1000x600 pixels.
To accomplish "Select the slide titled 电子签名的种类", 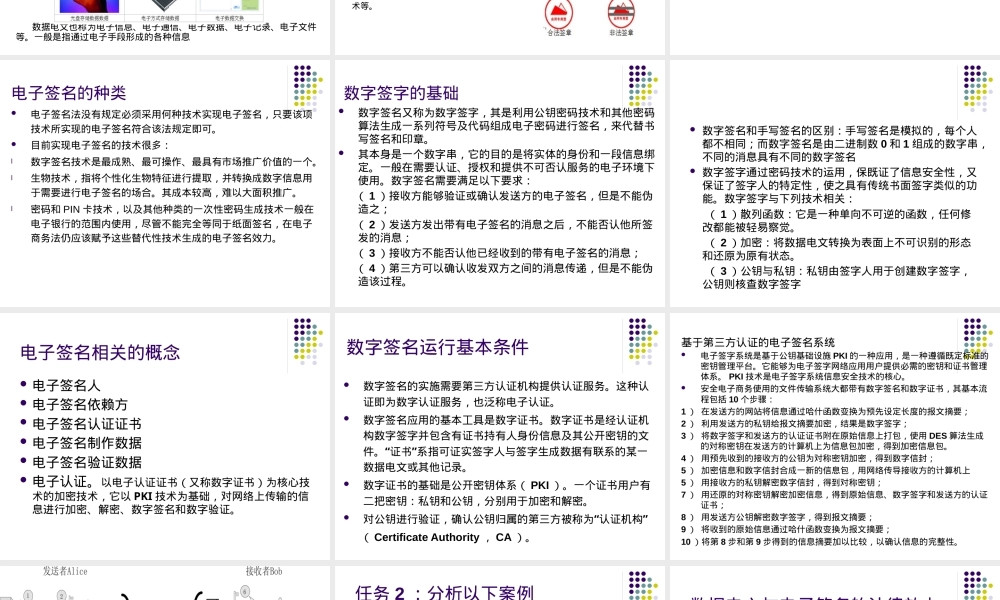I will tap(165, 184).
